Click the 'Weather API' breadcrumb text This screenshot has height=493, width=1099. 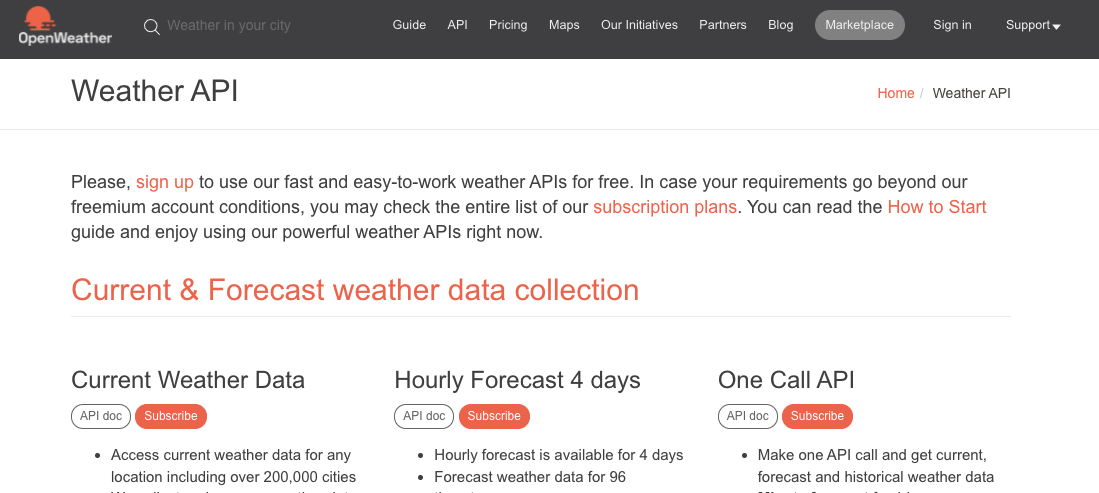[971, 93]
